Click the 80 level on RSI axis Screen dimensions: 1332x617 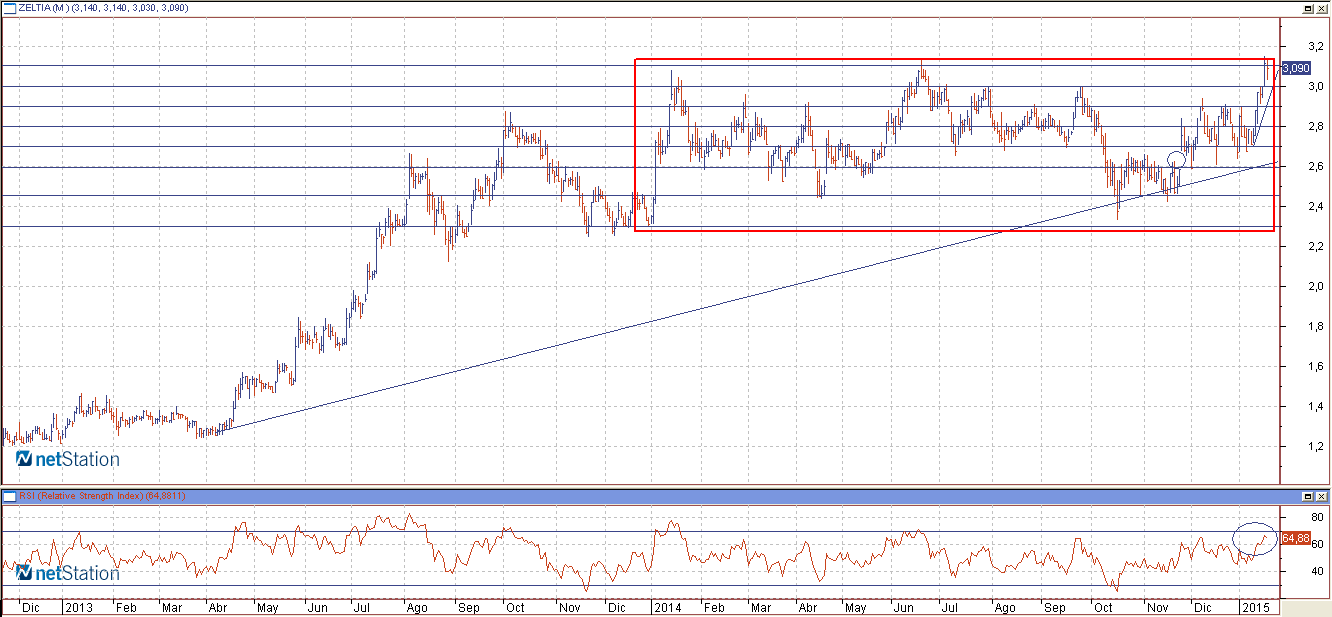click(1317, 517)
